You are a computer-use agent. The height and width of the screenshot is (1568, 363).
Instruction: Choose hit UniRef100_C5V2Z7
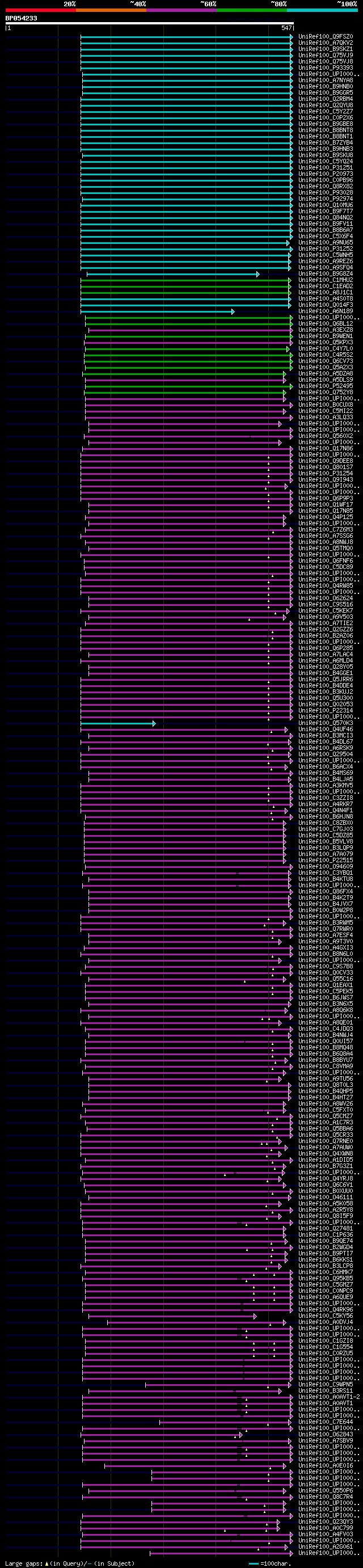[x=325, y=111]
